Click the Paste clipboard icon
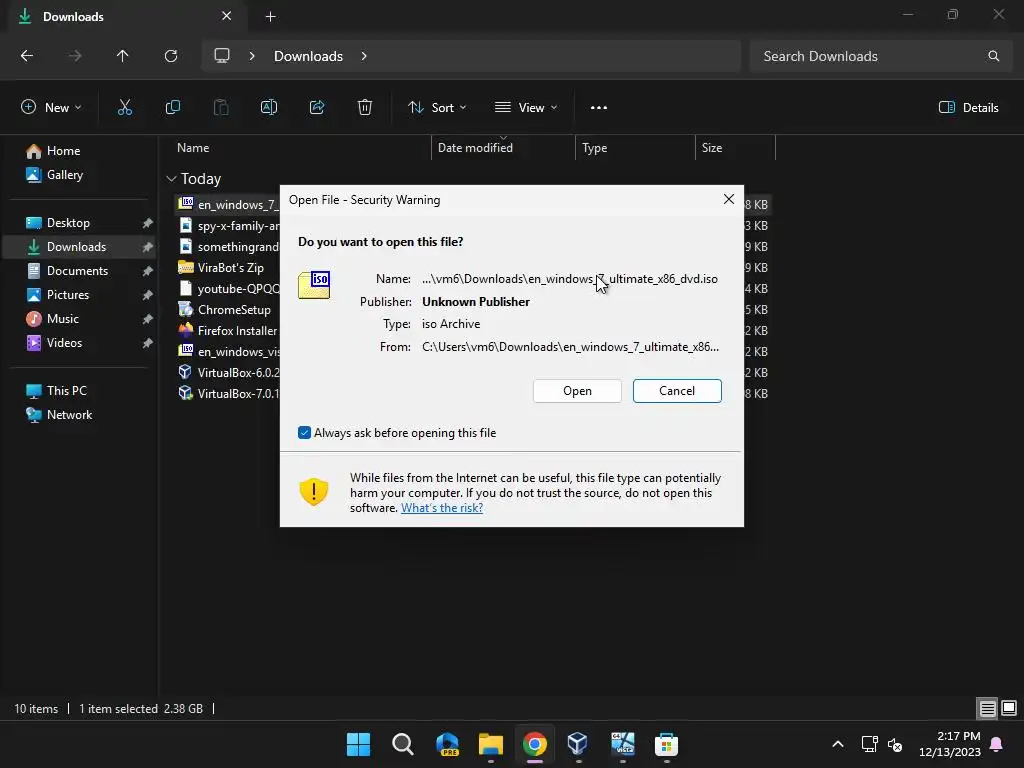This screenshot has width=1024, height=768. coord(221,108)
